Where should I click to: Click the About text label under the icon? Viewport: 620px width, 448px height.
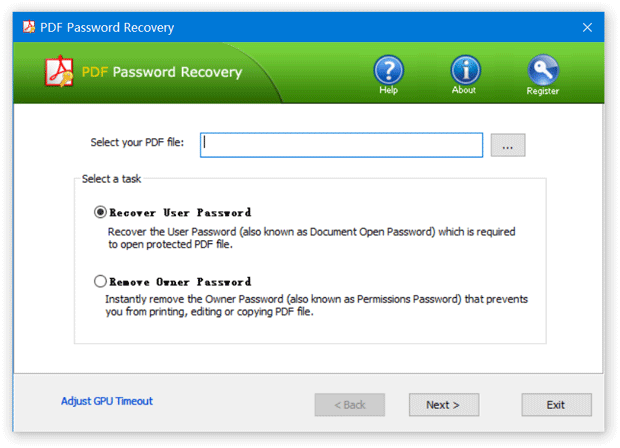point(464,91)
